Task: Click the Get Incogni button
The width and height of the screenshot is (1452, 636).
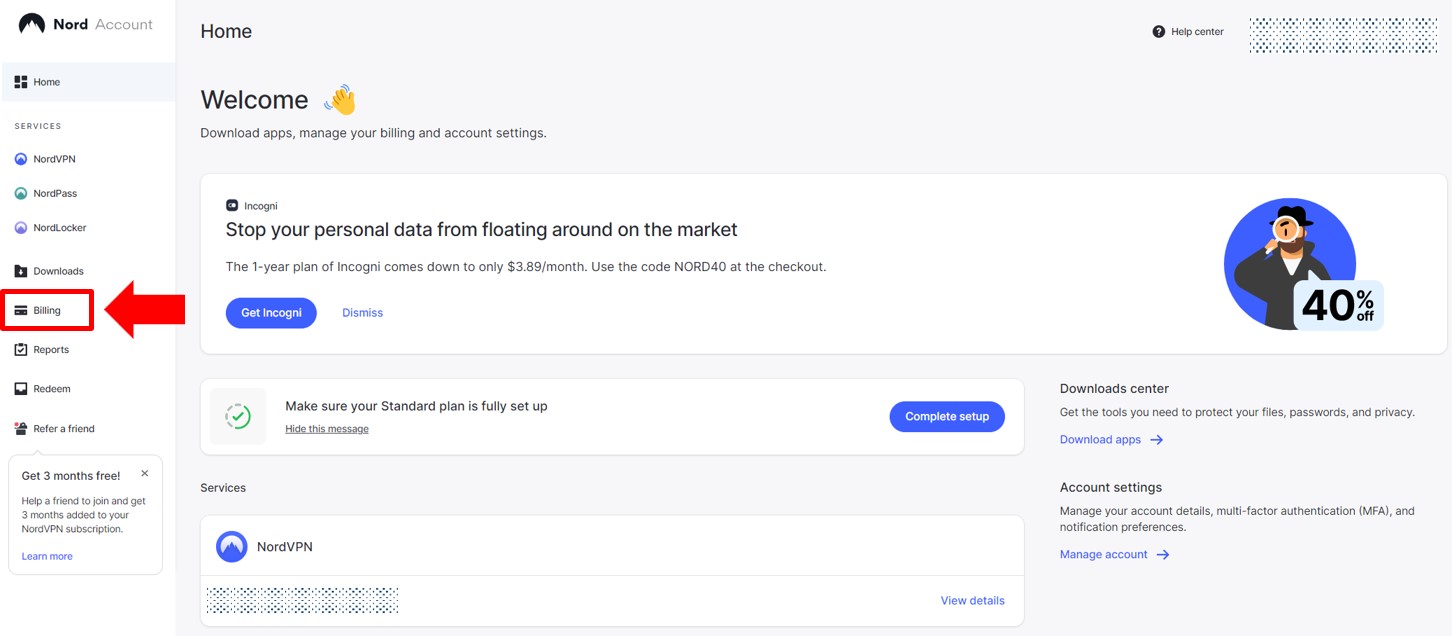Action: tap(271, 312)
